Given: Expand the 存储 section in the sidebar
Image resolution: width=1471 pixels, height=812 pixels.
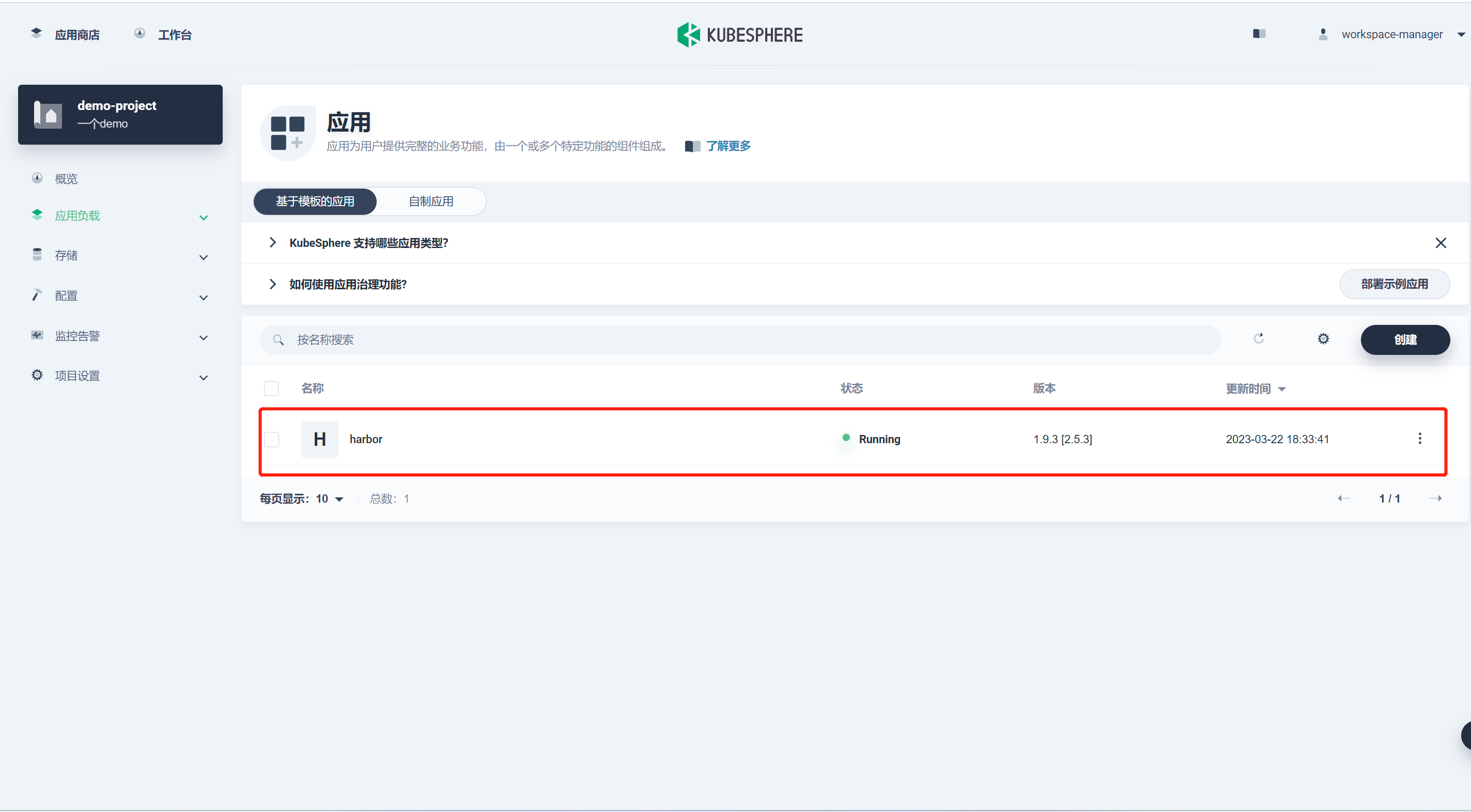Looking at the screenshot, I should click(x=66, y=255).
